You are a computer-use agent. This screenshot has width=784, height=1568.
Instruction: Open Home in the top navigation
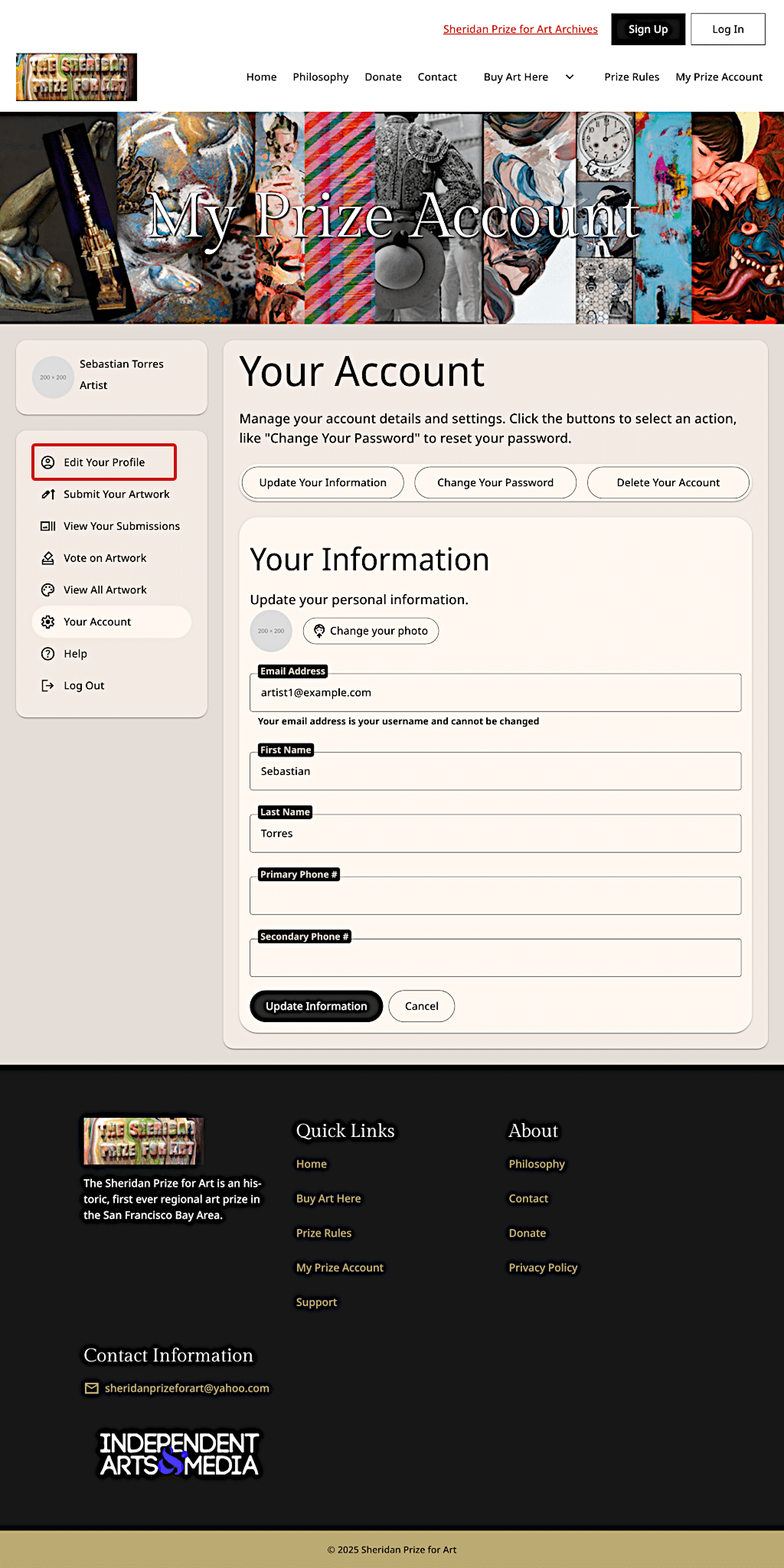[x=262, y=77]
